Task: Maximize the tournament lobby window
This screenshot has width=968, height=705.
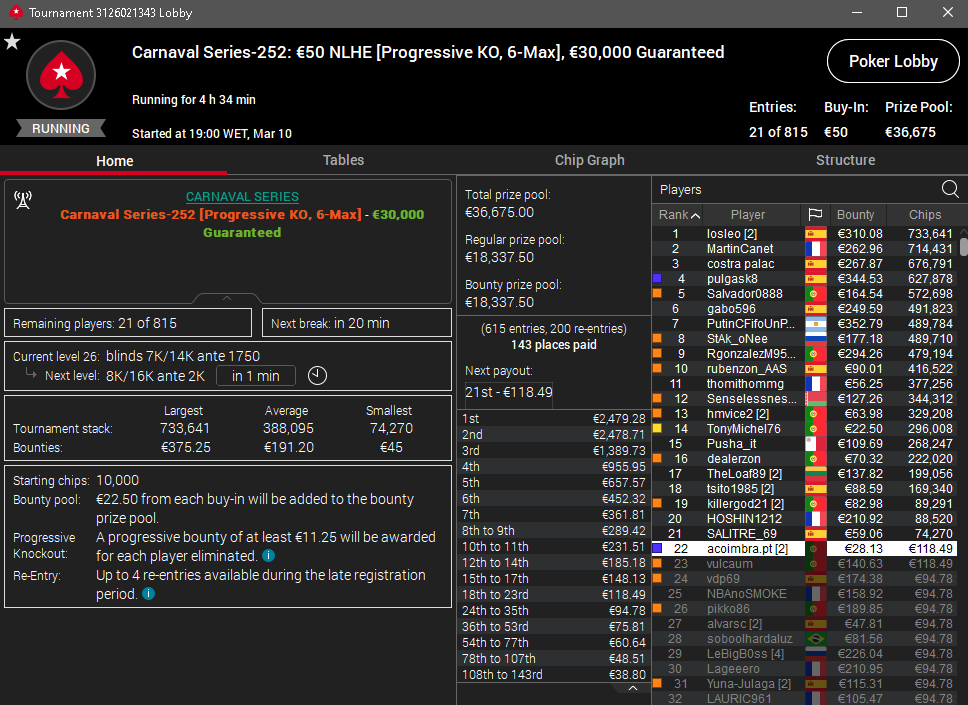Action: point(902,12)
